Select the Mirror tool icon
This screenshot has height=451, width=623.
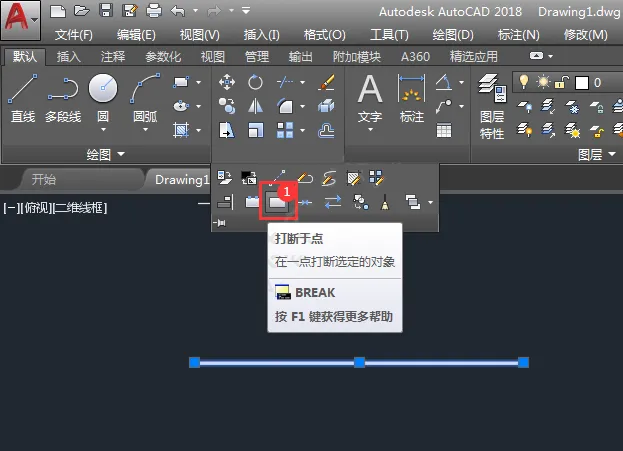point(255,106)
